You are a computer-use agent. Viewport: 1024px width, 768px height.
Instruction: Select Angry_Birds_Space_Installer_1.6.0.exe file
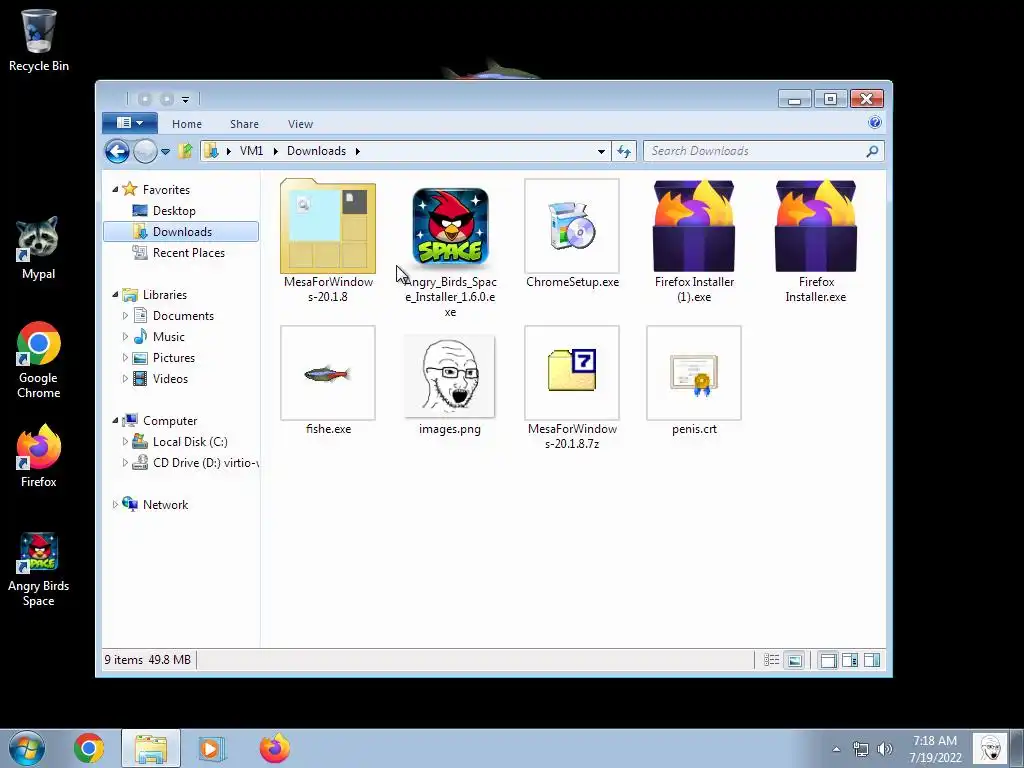pos(450,226)
